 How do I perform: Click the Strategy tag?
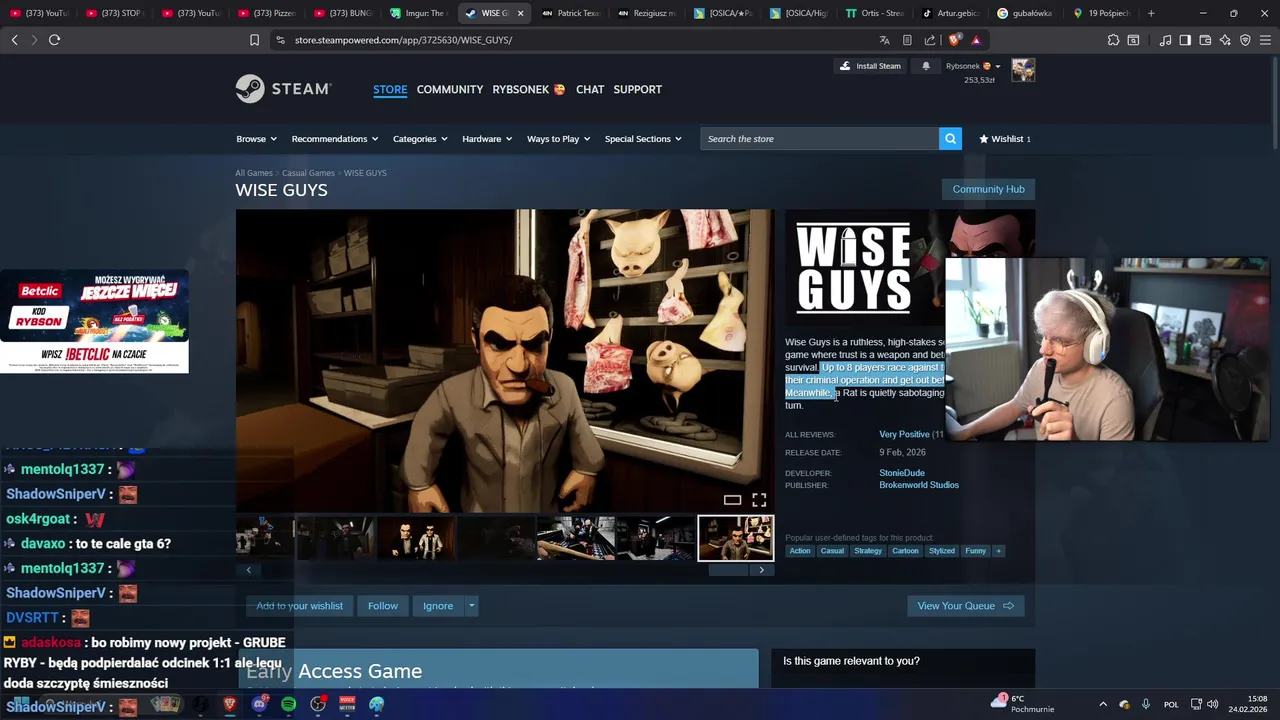pyautogui.click(x=868, y=551)
